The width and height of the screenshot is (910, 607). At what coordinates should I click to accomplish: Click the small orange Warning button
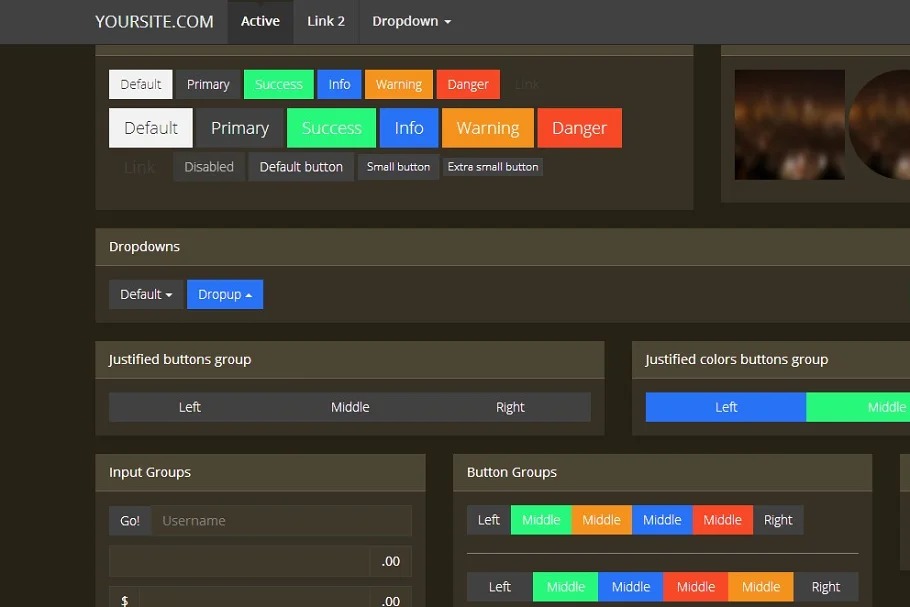[x=399, y=85]
